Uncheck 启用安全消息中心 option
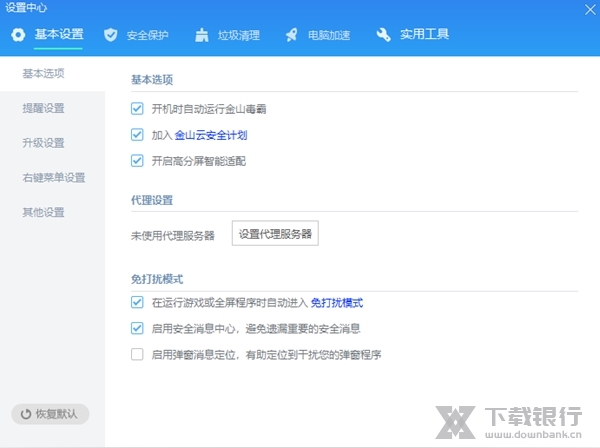Viewport: 600px width, 448px height. (x=137, y=328)
